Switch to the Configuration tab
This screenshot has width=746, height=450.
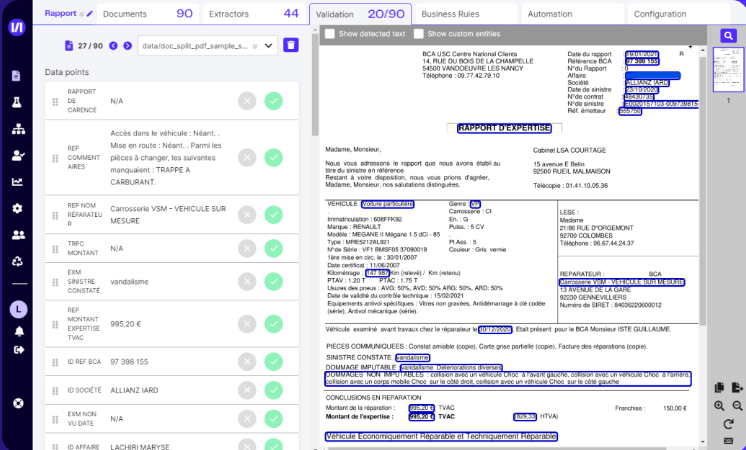[679, 14]
